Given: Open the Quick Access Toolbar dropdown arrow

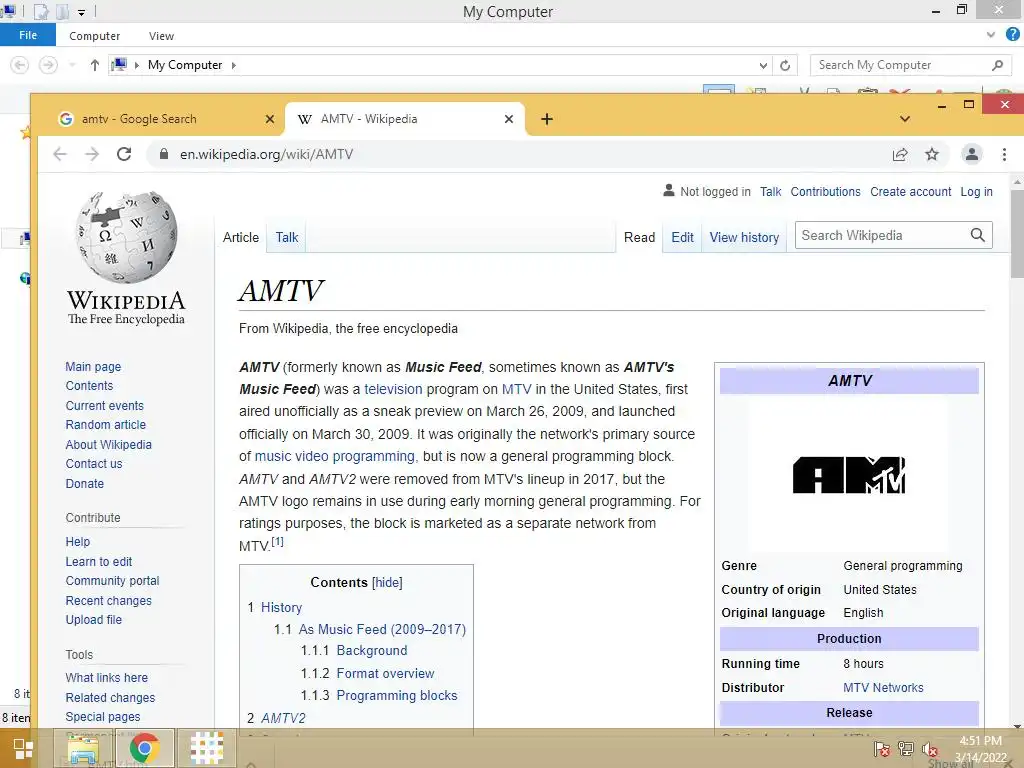Looking at the screenshot, I should pos(82,12).
